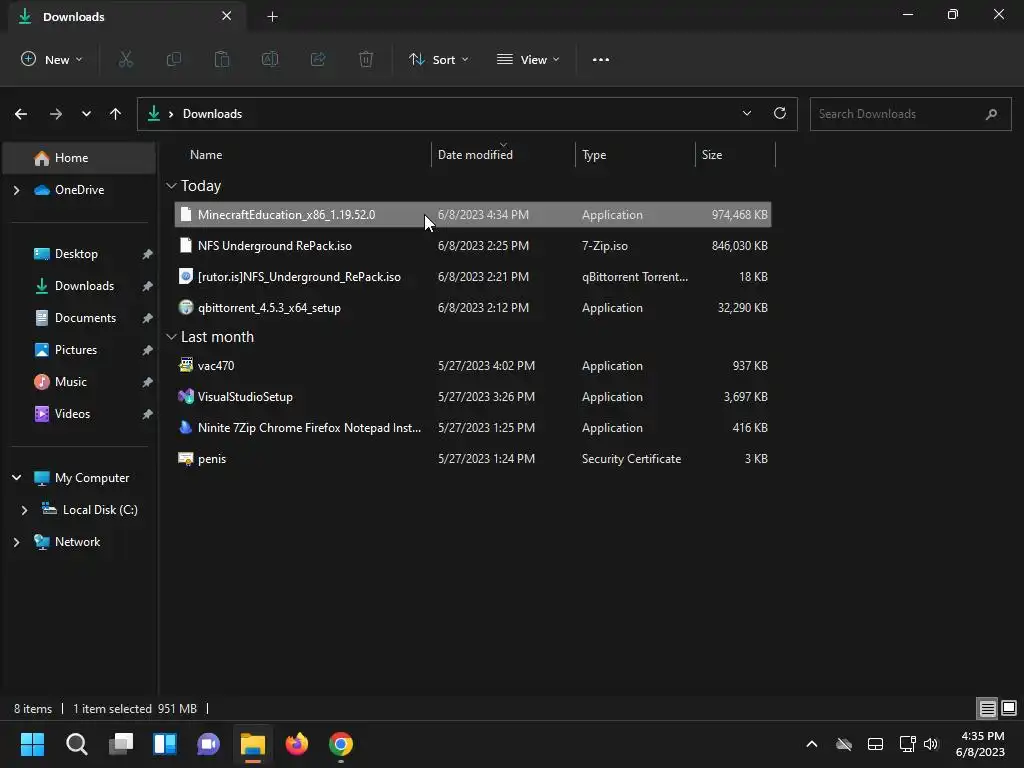Image resolution: width=1024 pixels, height=768 pixels.
Task: Click the Search Downloads input field
Action: [910, 114]
